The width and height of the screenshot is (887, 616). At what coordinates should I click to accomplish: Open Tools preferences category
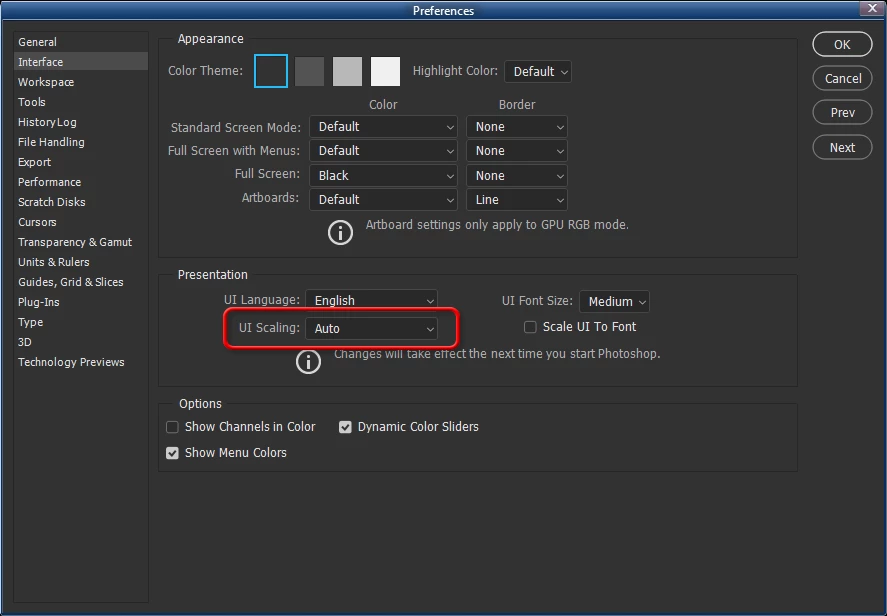(81, 102)
